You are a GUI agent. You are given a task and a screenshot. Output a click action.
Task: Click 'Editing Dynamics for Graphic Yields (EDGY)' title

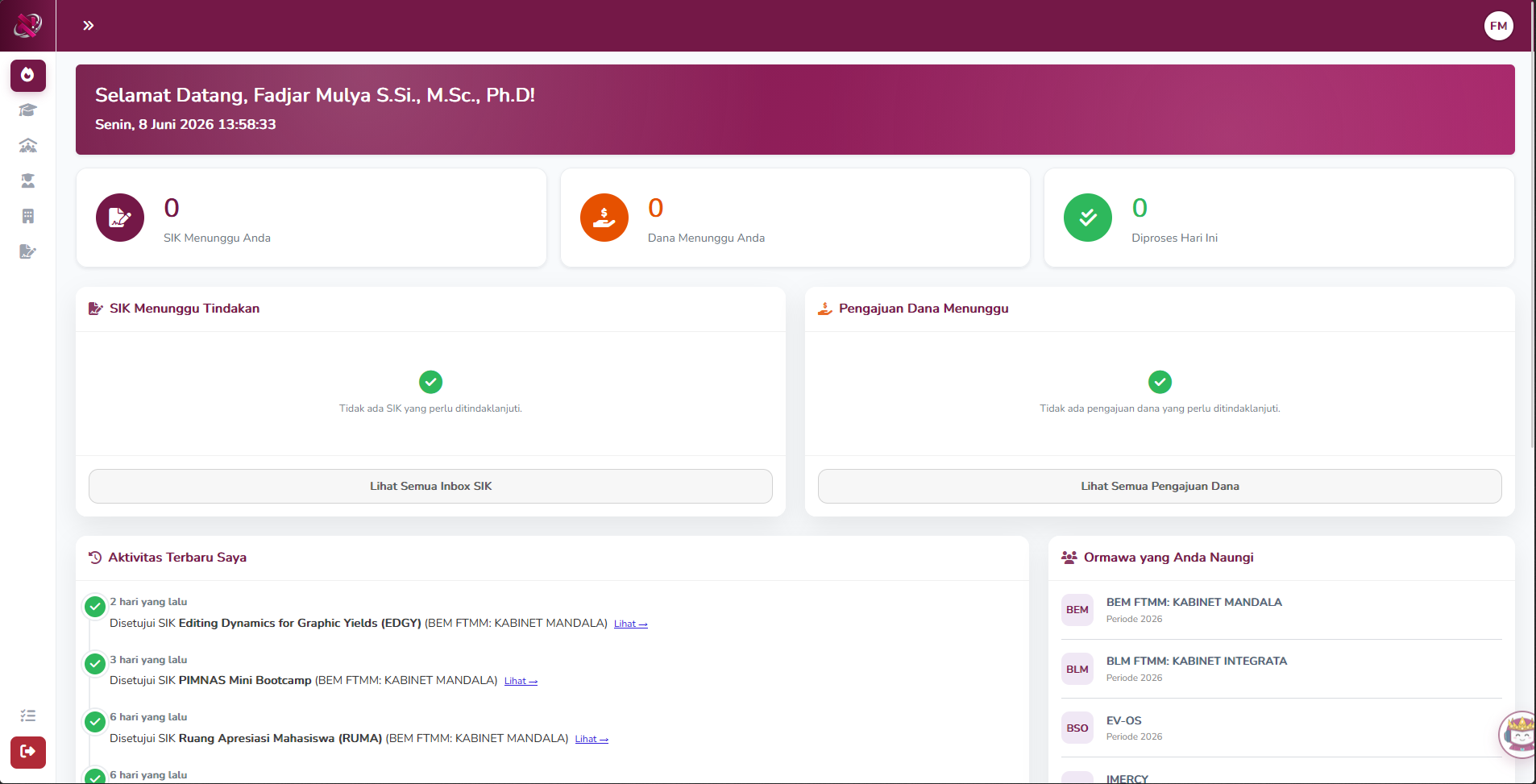(x=300, y=623)
